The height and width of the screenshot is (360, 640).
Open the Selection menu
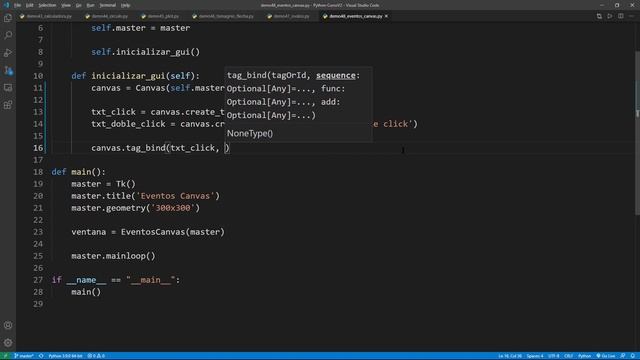(47, 5)
